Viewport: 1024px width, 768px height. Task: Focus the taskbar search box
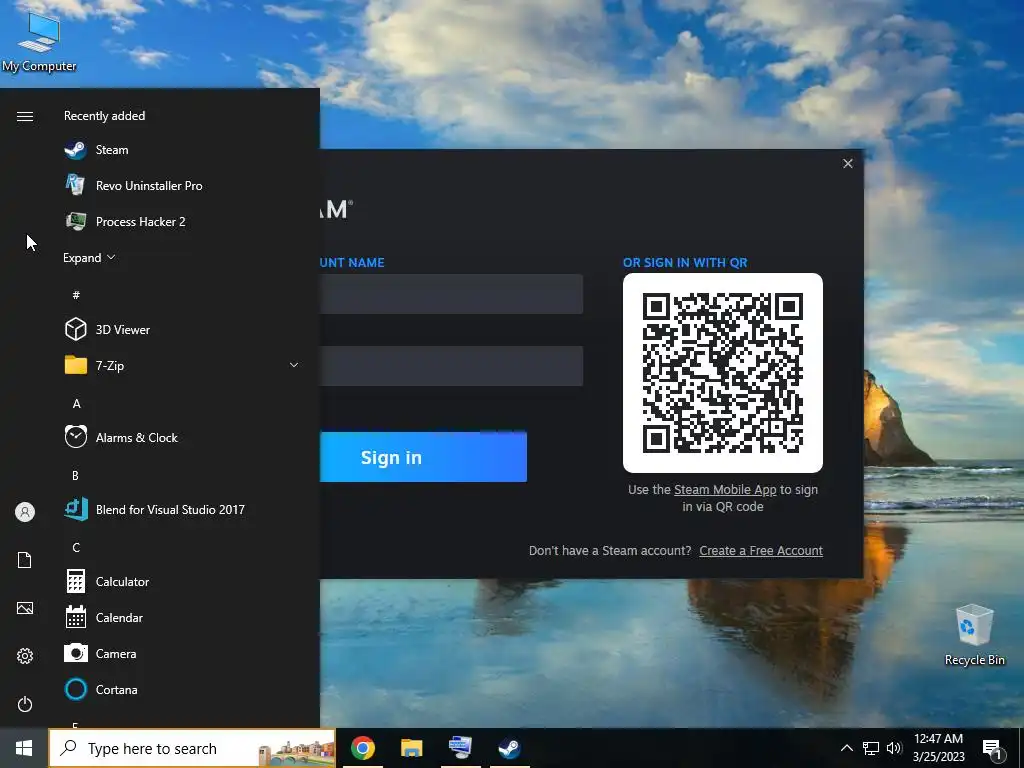[x=192, y=748]
